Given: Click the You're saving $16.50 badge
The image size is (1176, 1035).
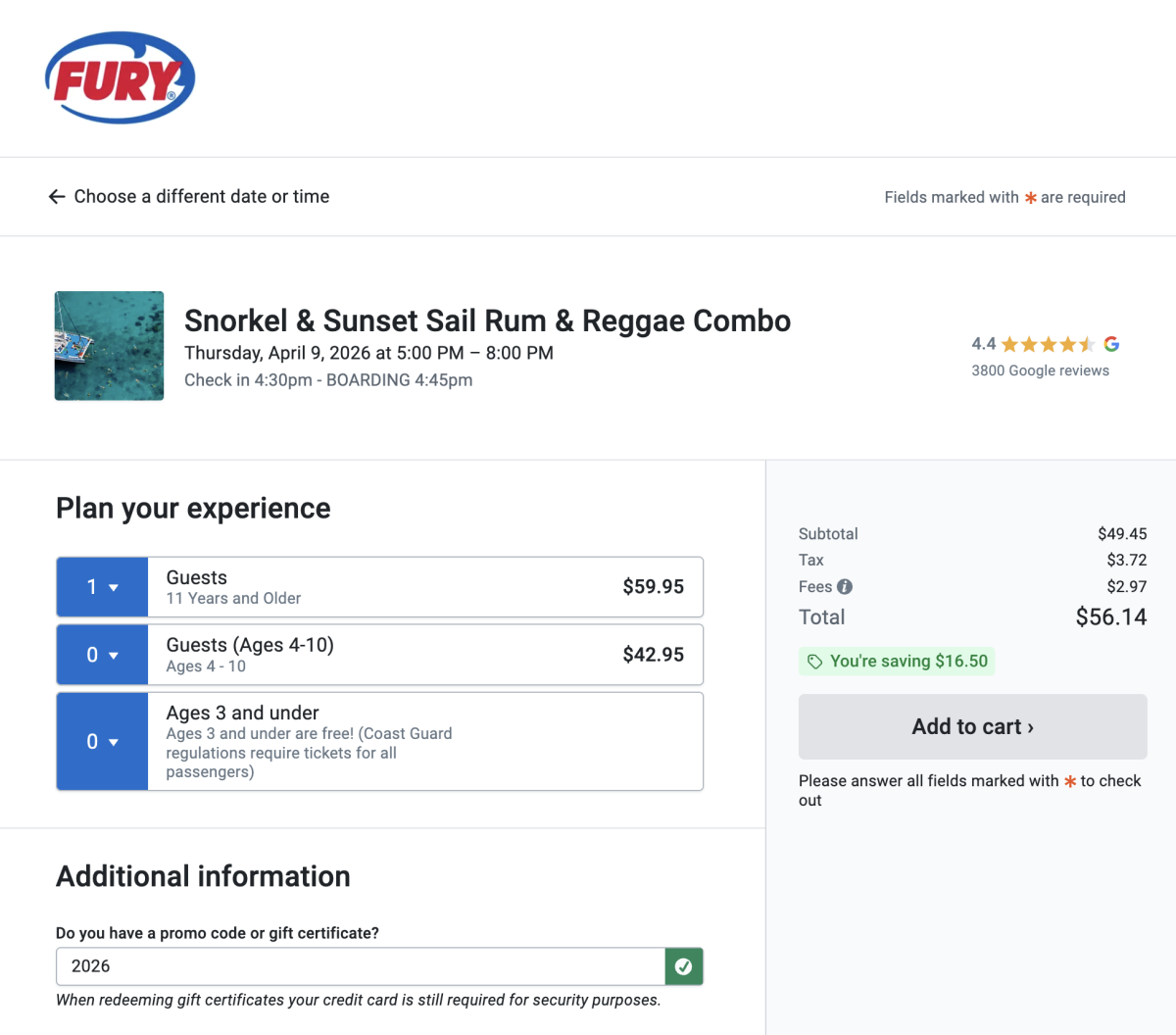Looking at the screenshot, I should pyautogui.click(x=897, y=662).
